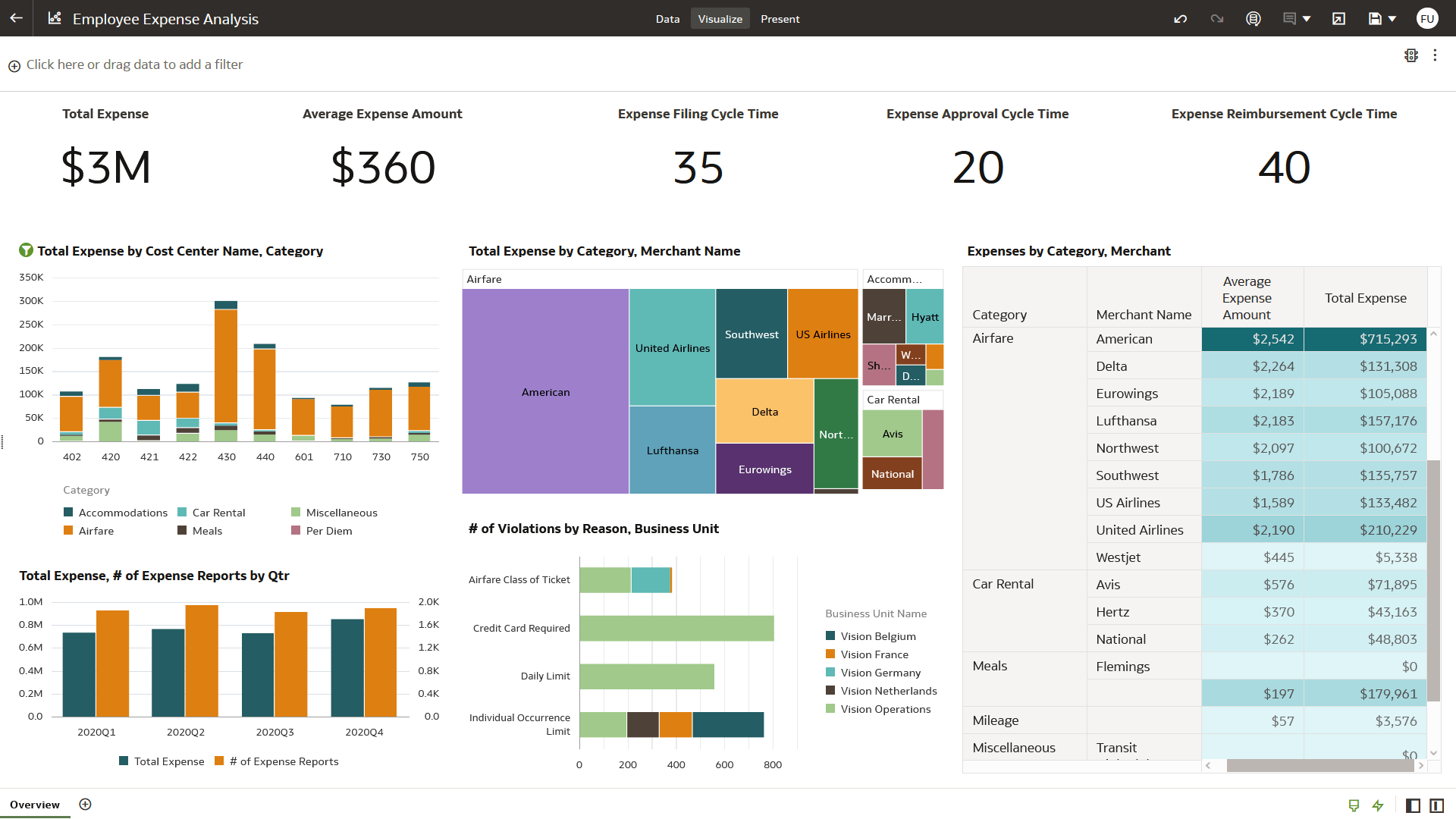Image resolution: width=1456 pixels, height=819 pixels.
Task: Click the Visualize tab in header
Action: [718, 18]
